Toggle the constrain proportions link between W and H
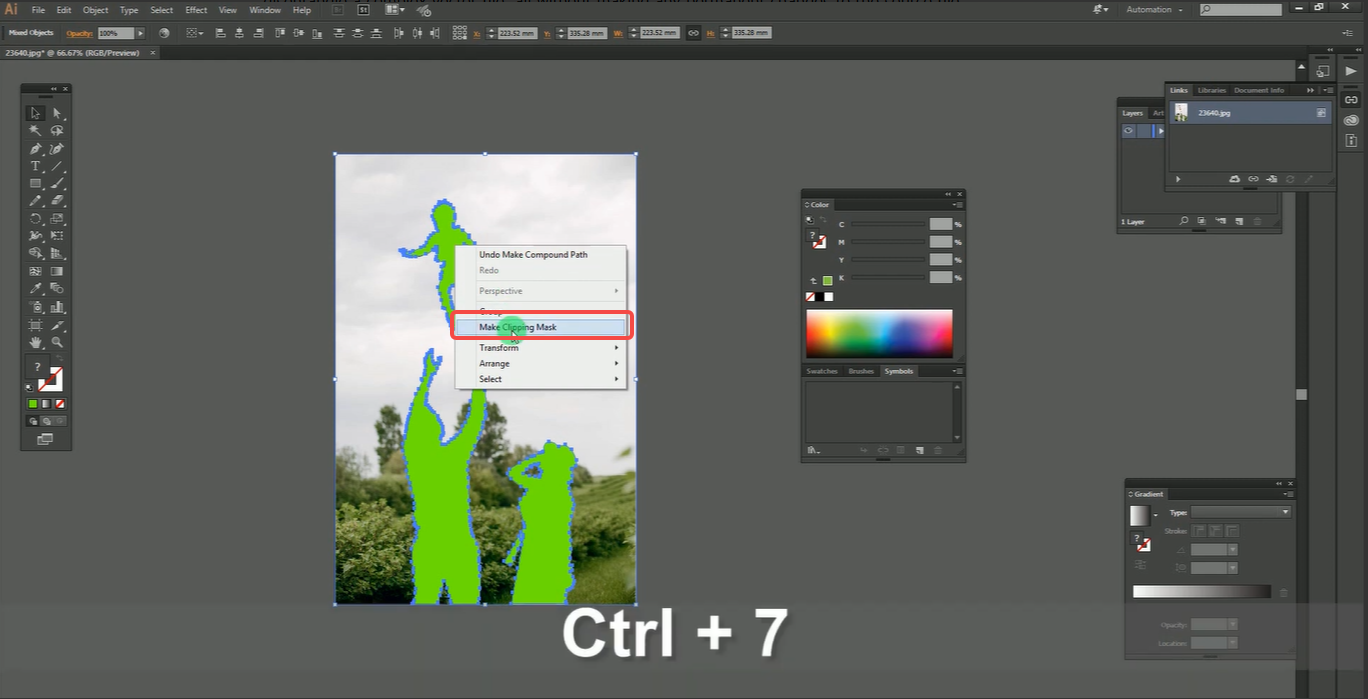 tap(694, 32)
